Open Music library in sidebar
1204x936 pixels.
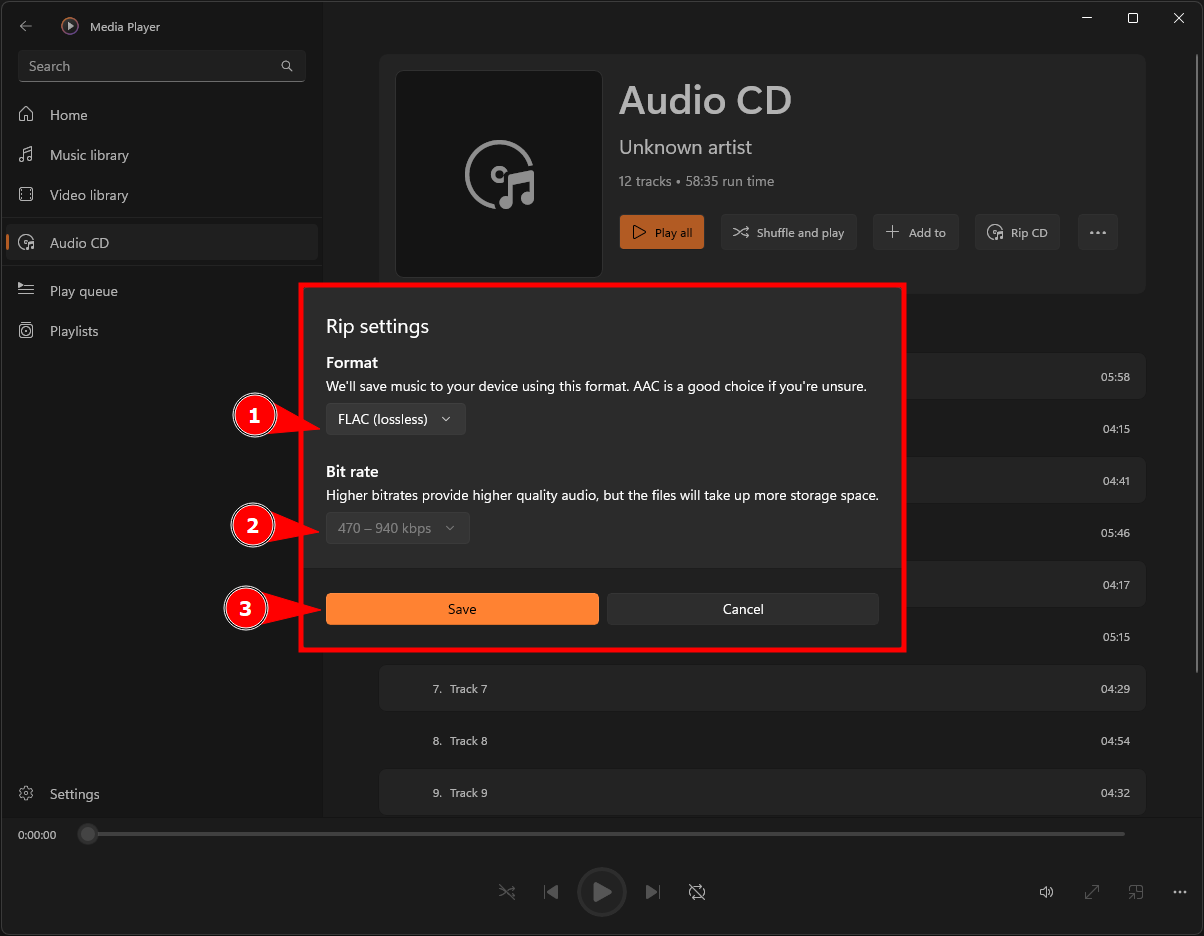(89, 155)
